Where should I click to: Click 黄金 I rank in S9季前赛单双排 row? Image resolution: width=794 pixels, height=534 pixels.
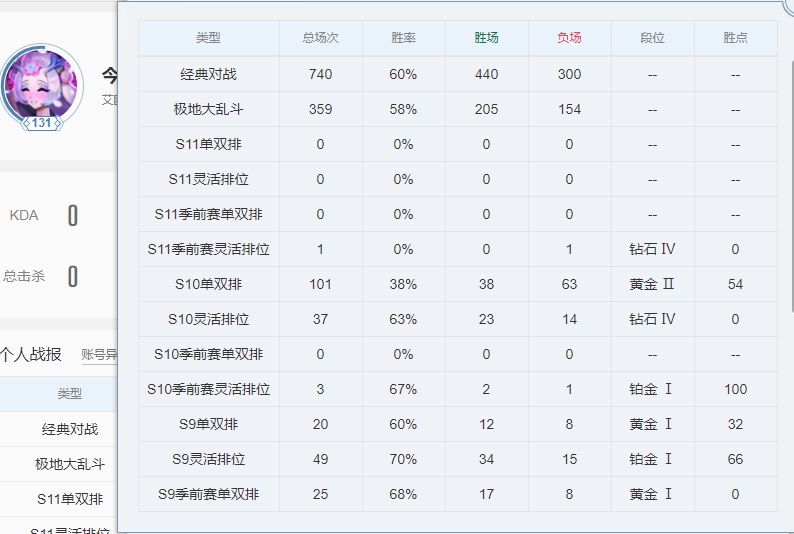651,494
